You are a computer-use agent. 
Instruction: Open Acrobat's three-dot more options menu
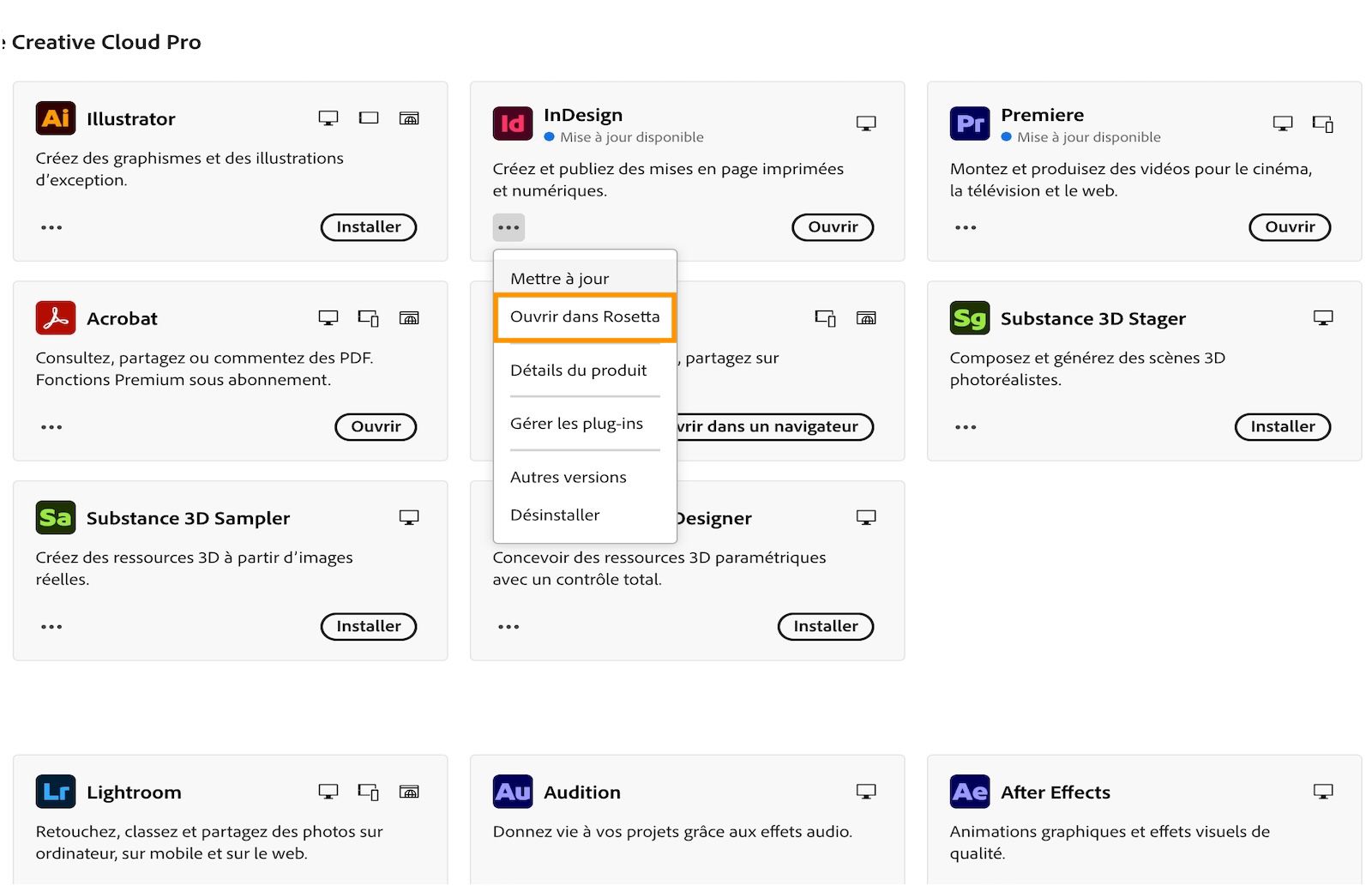(51, 427)
